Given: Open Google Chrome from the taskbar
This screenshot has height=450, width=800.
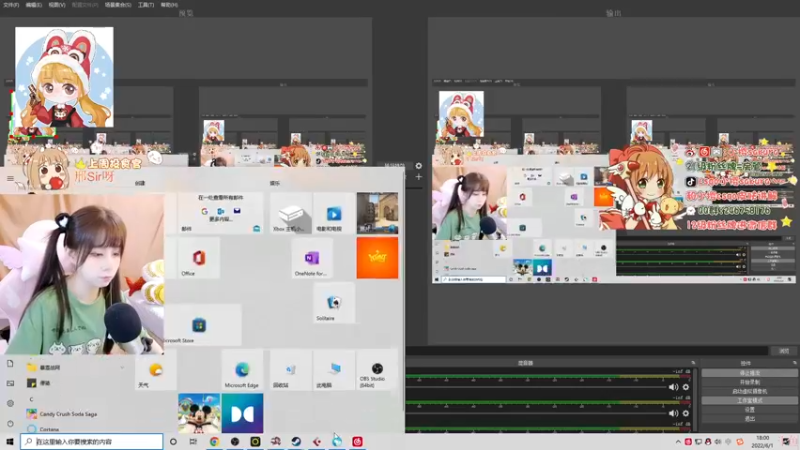Looking at the screenshot, I should click(x=214, y=441).
